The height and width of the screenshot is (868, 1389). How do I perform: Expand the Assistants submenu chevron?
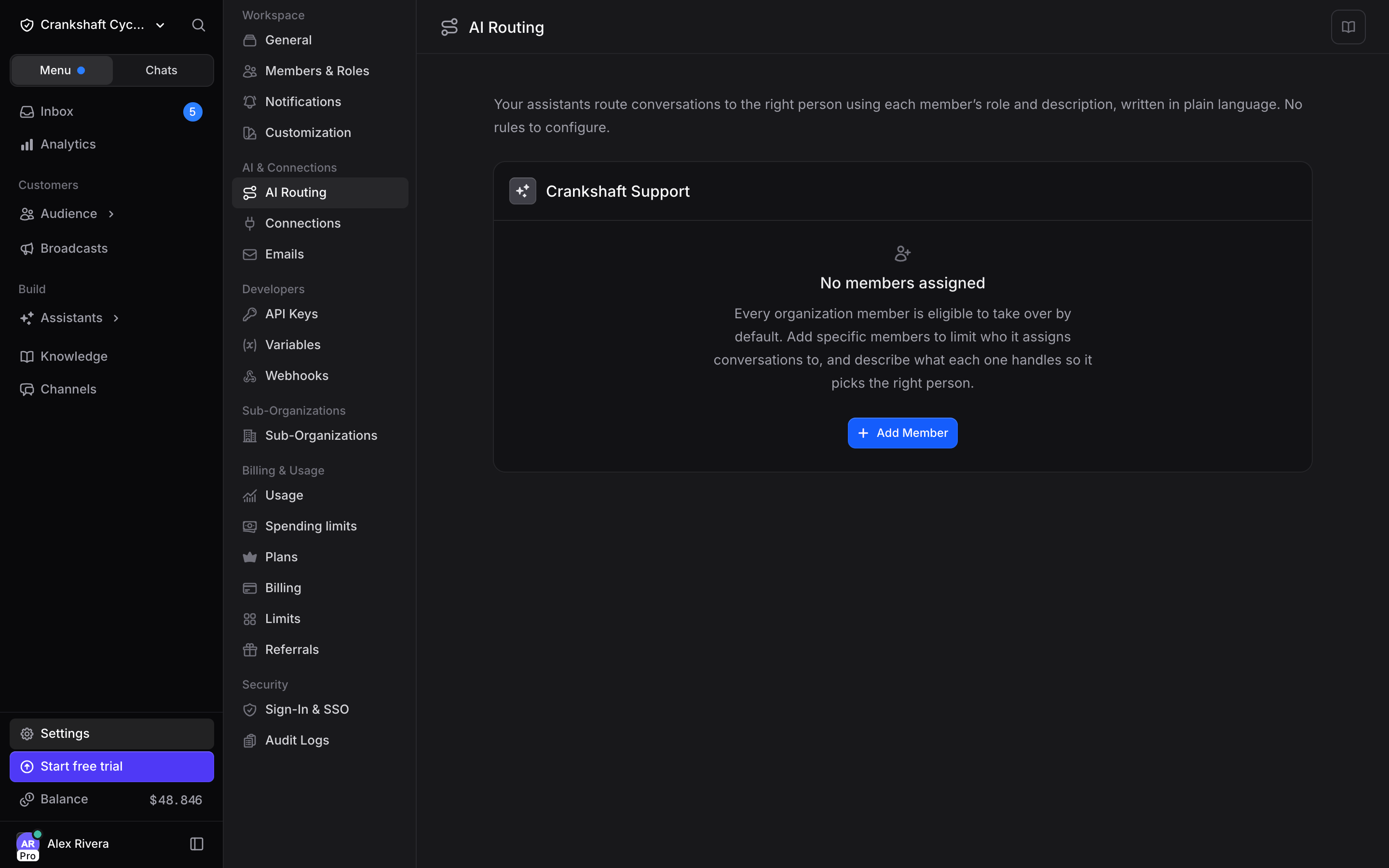116,318
